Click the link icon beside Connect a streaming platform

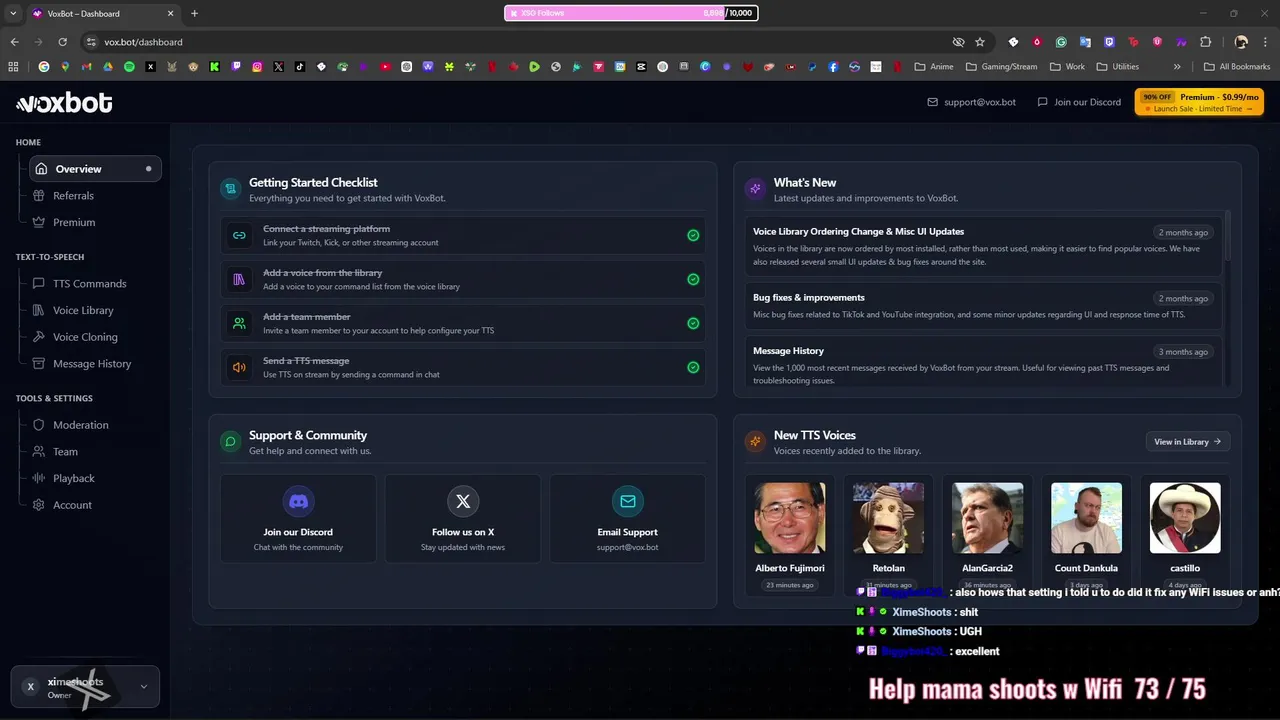239,235
